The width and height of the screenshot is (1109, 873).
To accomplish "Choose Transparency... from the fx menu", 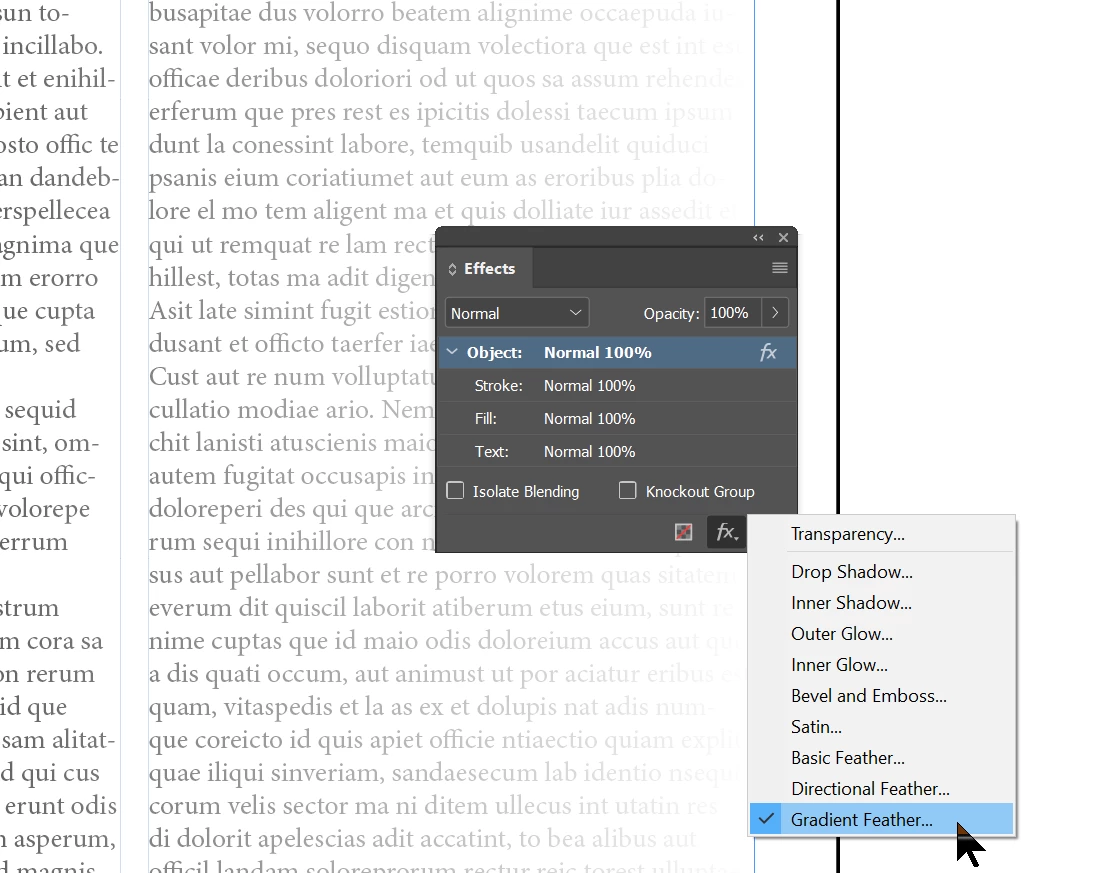I will pyautogui.click(x=881, y=534).
